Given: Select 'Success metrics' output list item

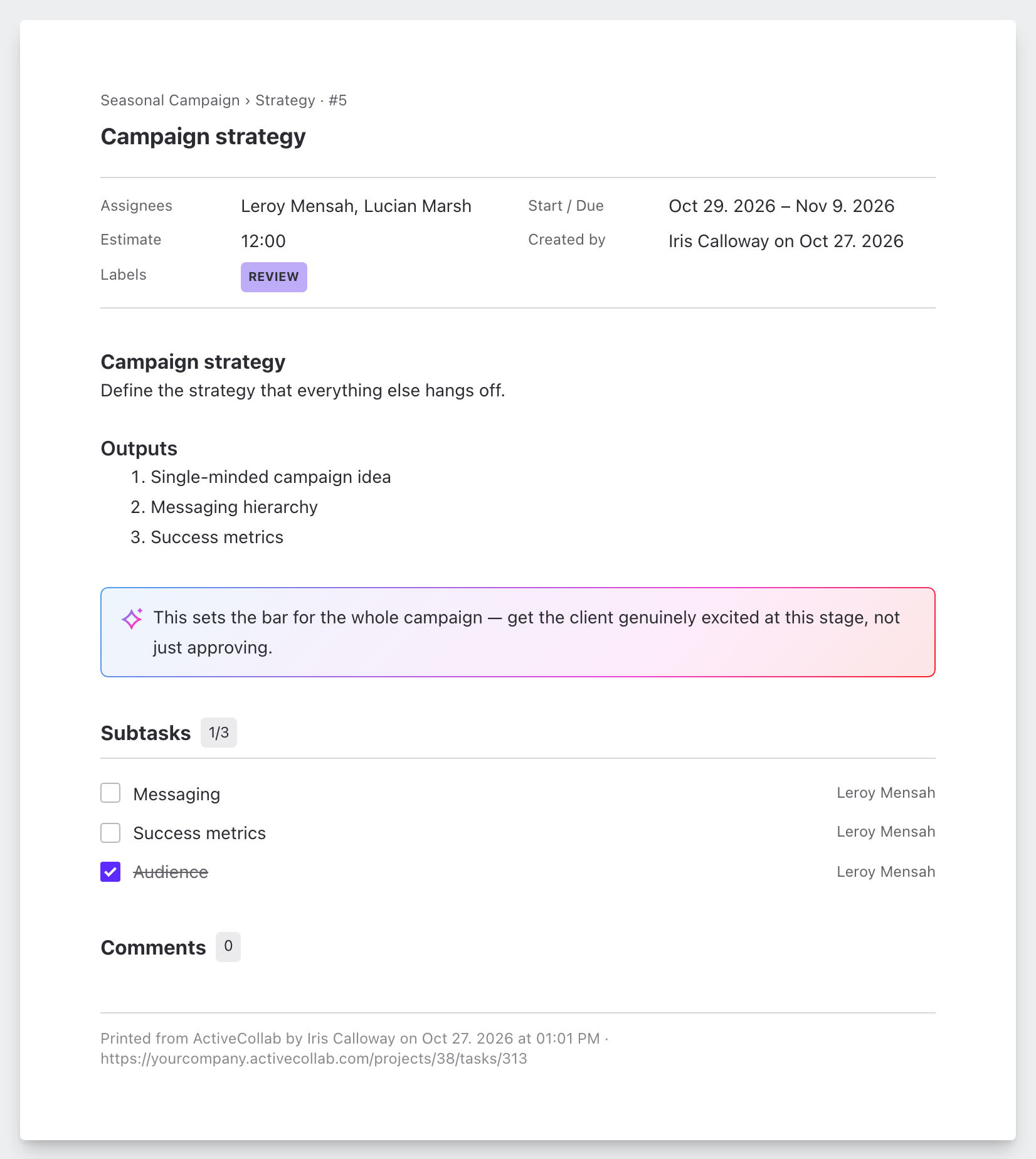Looking at the screenshot, I should click(x=217, y=537).
